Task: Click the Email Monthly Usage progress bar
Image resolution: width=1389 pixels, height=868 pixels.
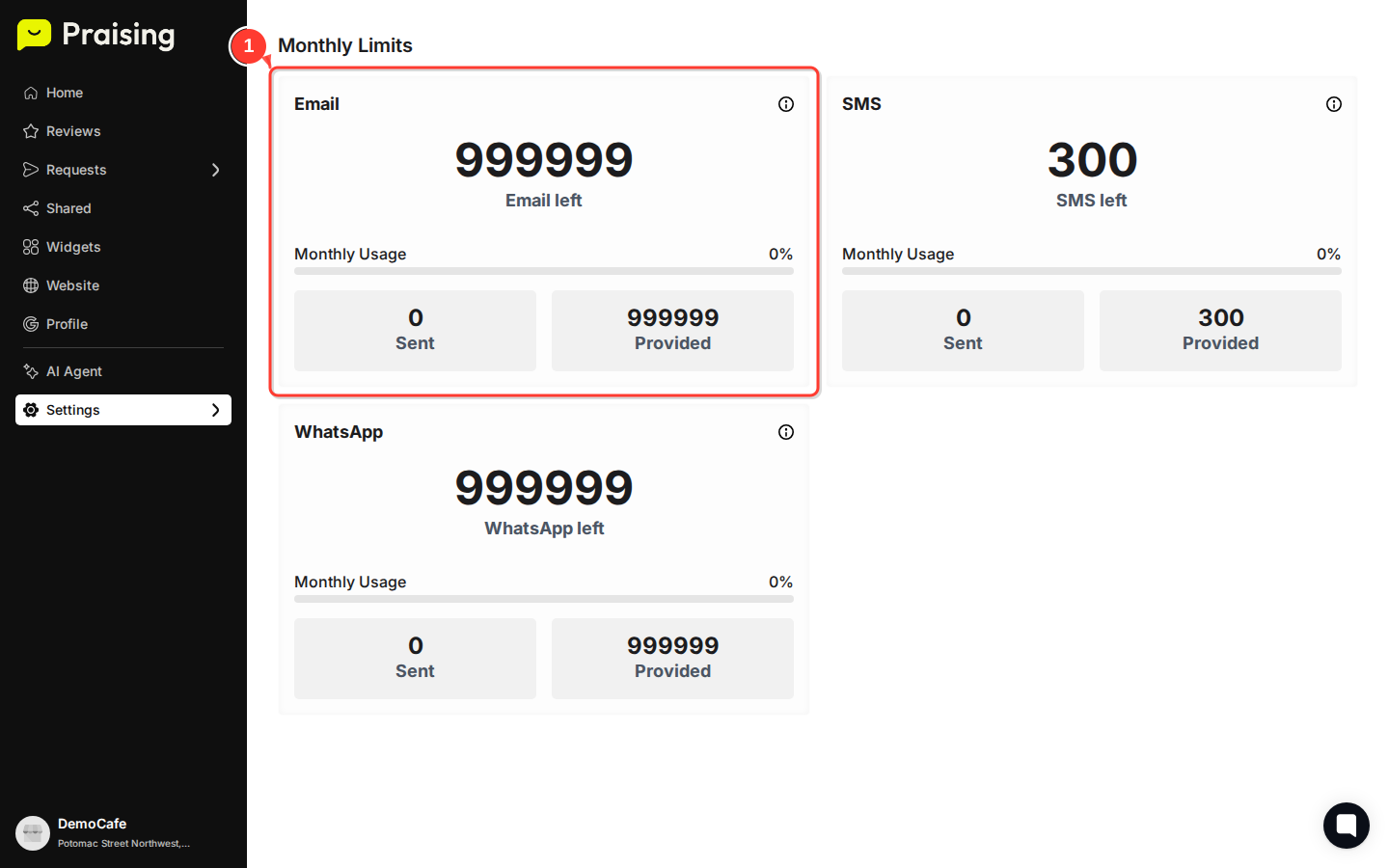Action: point(543,271)
